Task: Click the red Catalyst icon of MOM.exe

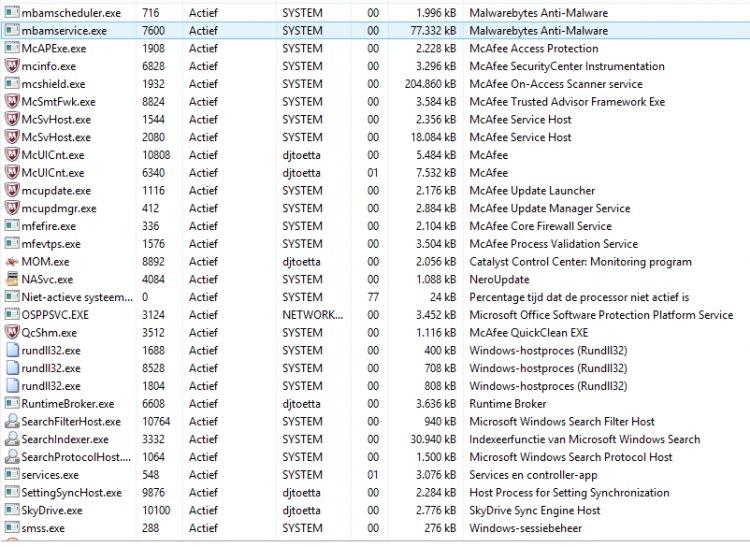Action: coord(11,262)
